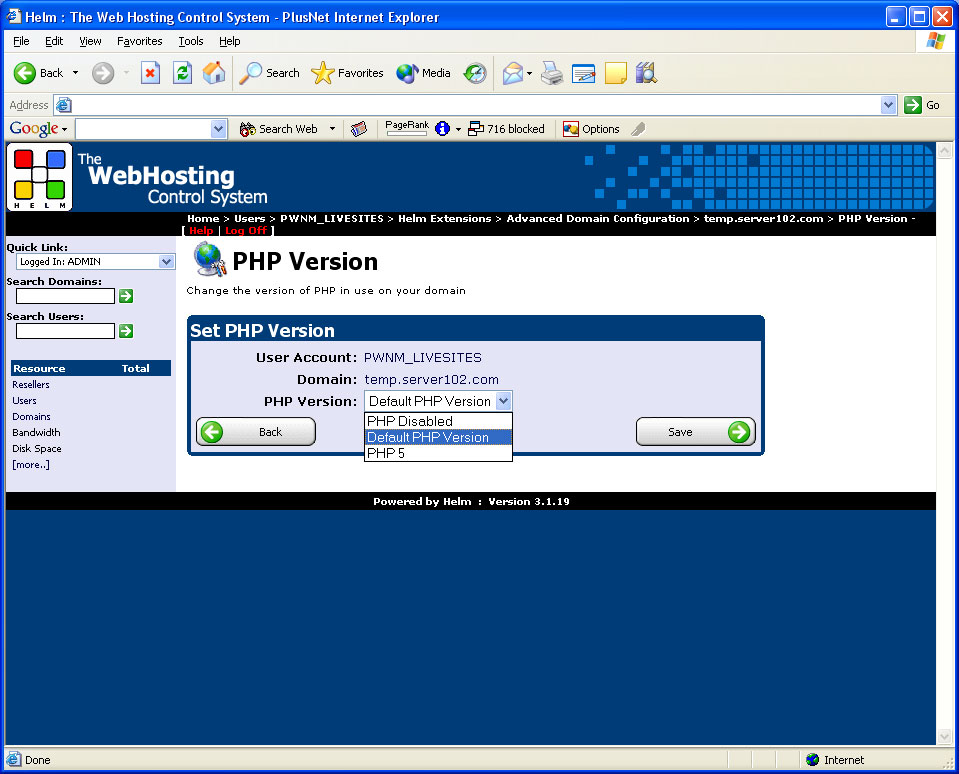This screenshot has width=959, height=774.
Task: Click the 716 blocked popup blocker
Action: (x=506, y=129)
